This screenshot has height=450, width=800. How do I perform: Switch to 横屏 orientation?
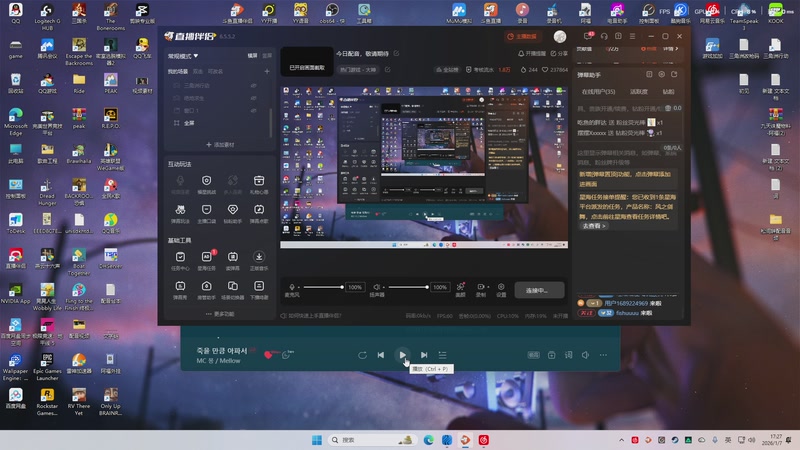point(253,56)
